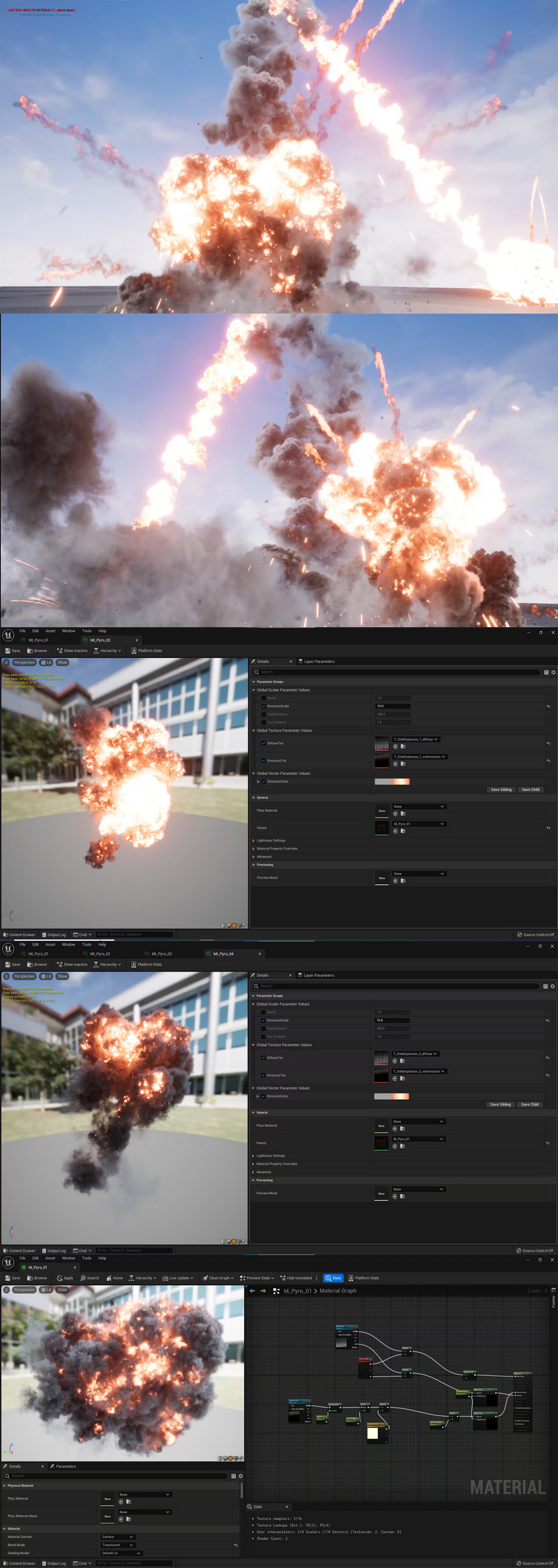Click Apply in the M_Pyro_01 material editor toolbar
The width and height of the screenshot is (558, 1568).
click(65, 1278)
